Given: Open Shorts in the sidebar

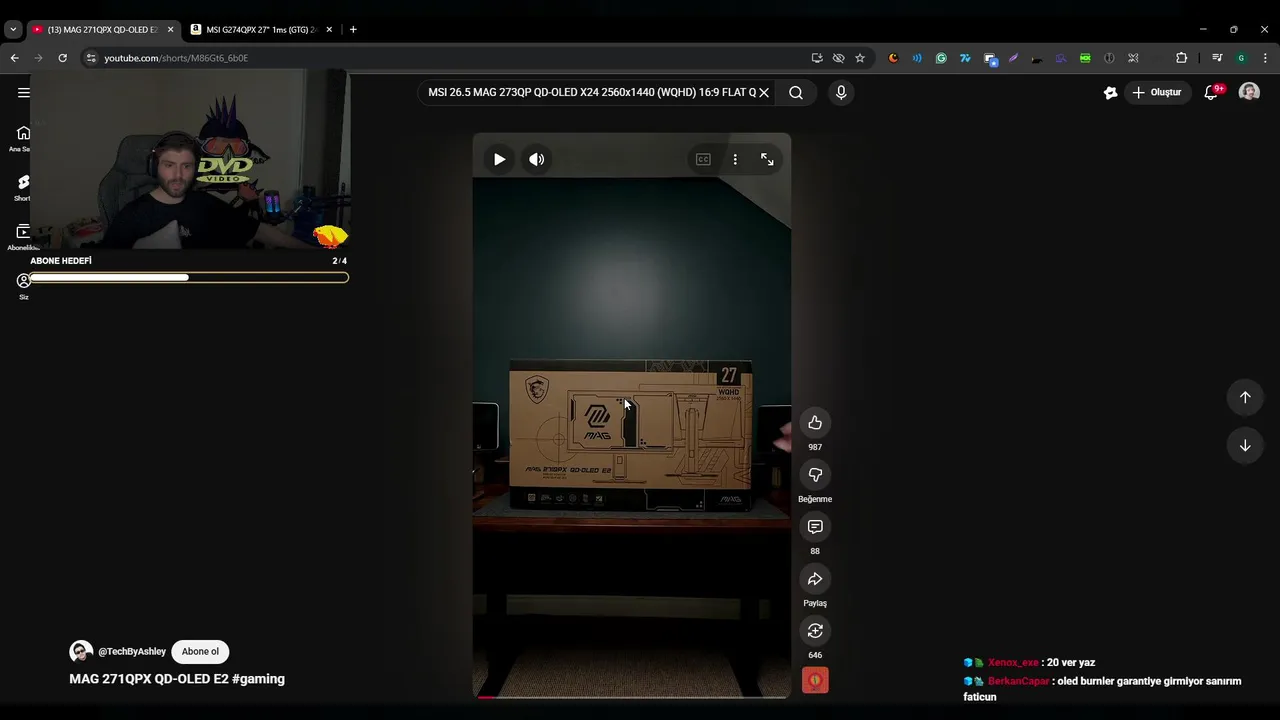Looking at the screenshot, I should point(23,187).
